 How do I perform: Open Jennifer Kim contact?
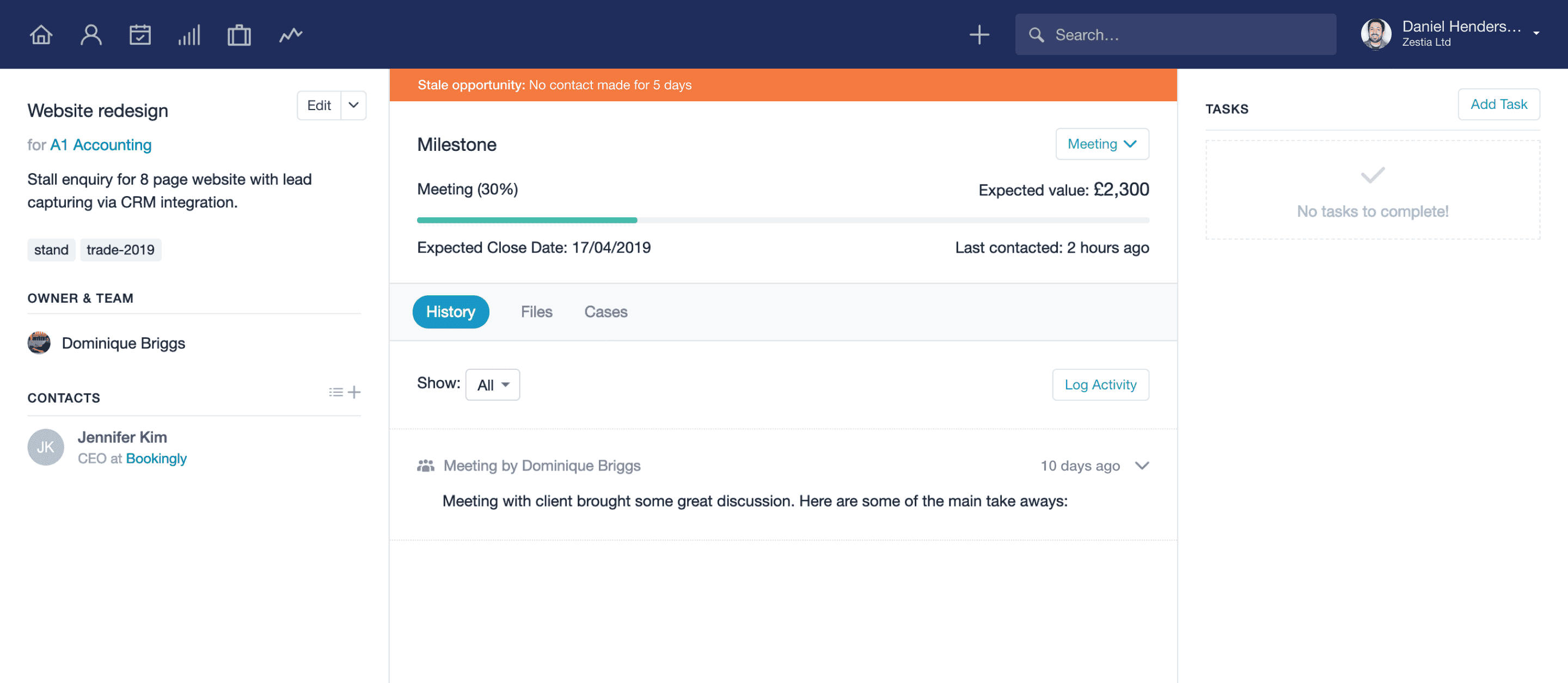click(x=122, y=437)
